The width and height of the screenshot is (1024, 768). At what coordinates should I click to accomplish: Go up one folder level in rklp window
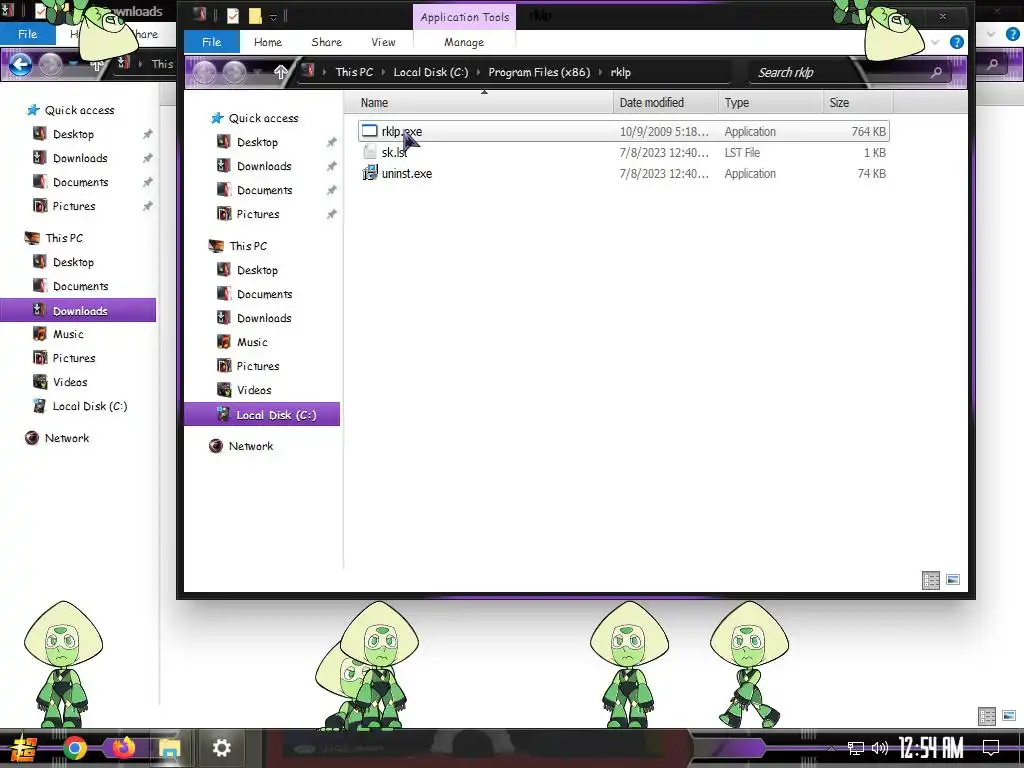(280, 72)
